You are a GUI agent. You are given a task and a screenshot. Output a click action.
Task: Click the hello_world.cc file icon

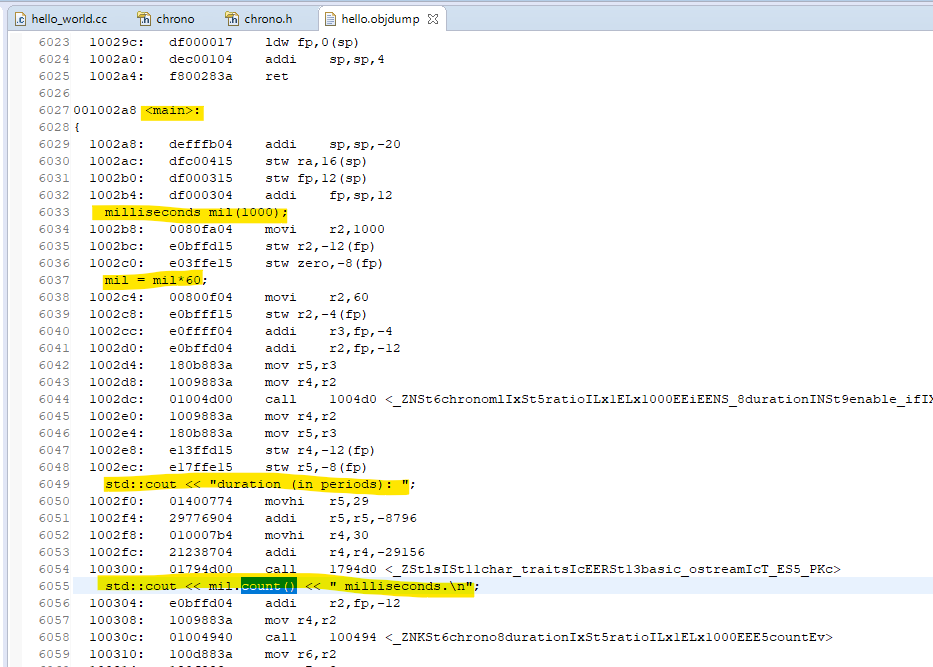[x=20, y=19]
